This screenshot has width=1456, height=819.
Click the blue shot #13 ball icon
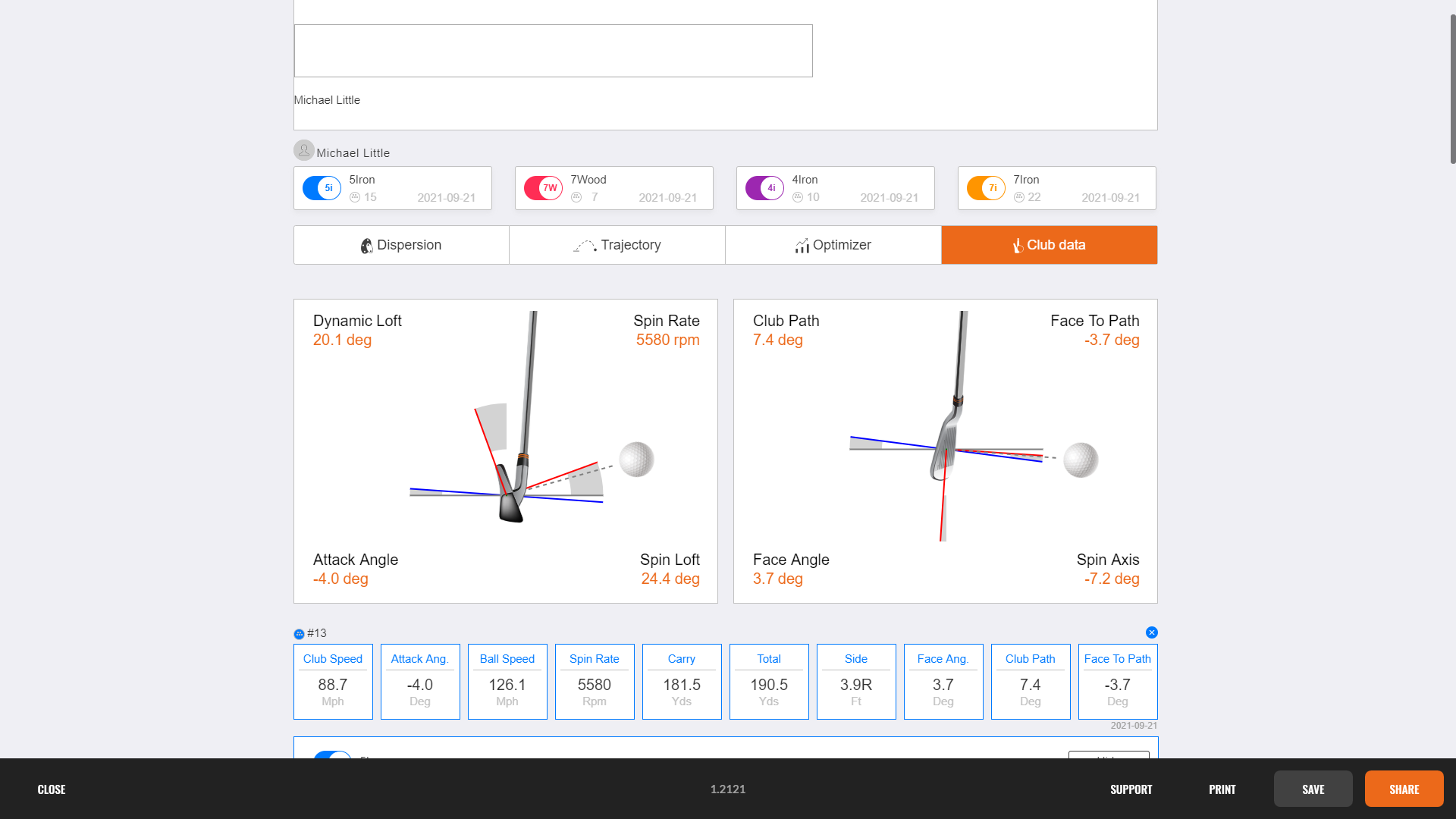pyautogui.click(x=299, y=634)
